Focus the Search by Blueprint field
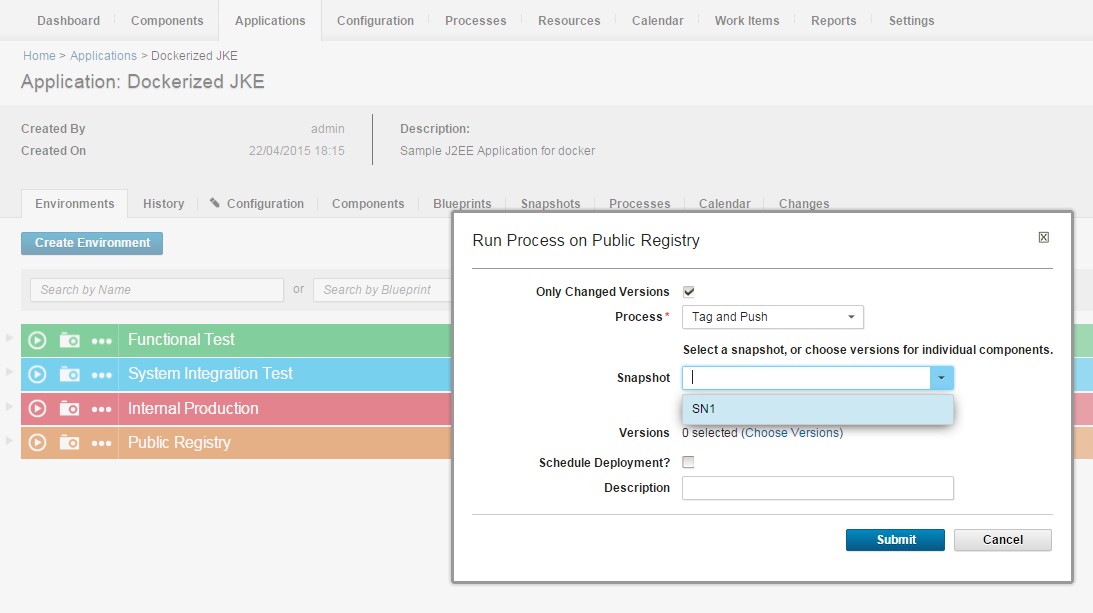Viewport: 1093px width, 613px height. tap(383, 290)
